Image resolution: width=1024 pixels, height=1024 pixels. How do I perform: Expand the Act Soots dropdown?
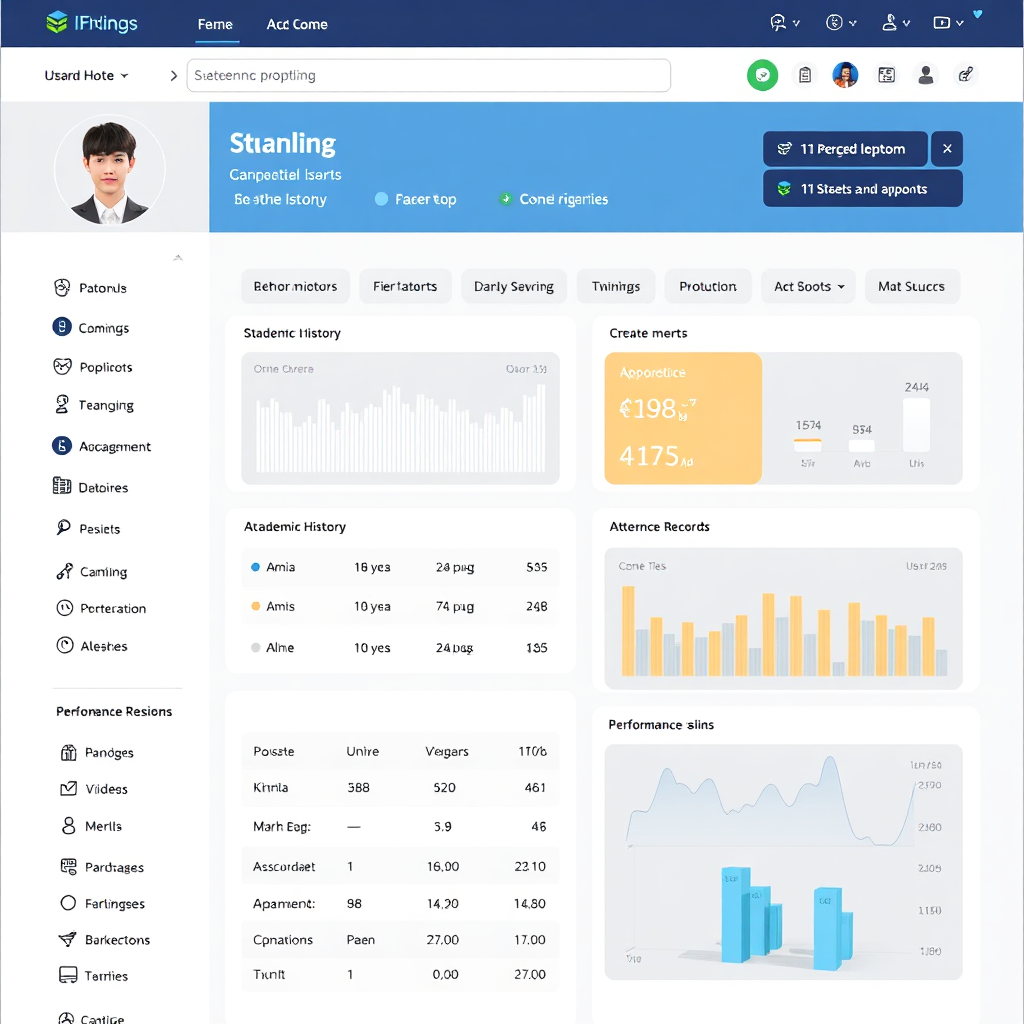click(808, 287)
